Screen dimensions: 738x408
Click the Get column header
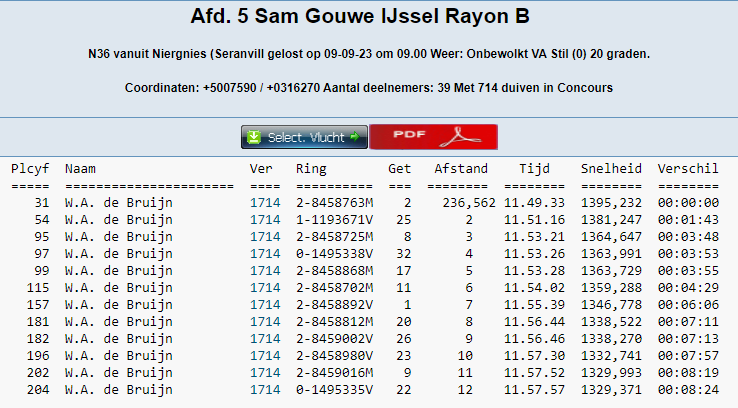tap(400, 168)
